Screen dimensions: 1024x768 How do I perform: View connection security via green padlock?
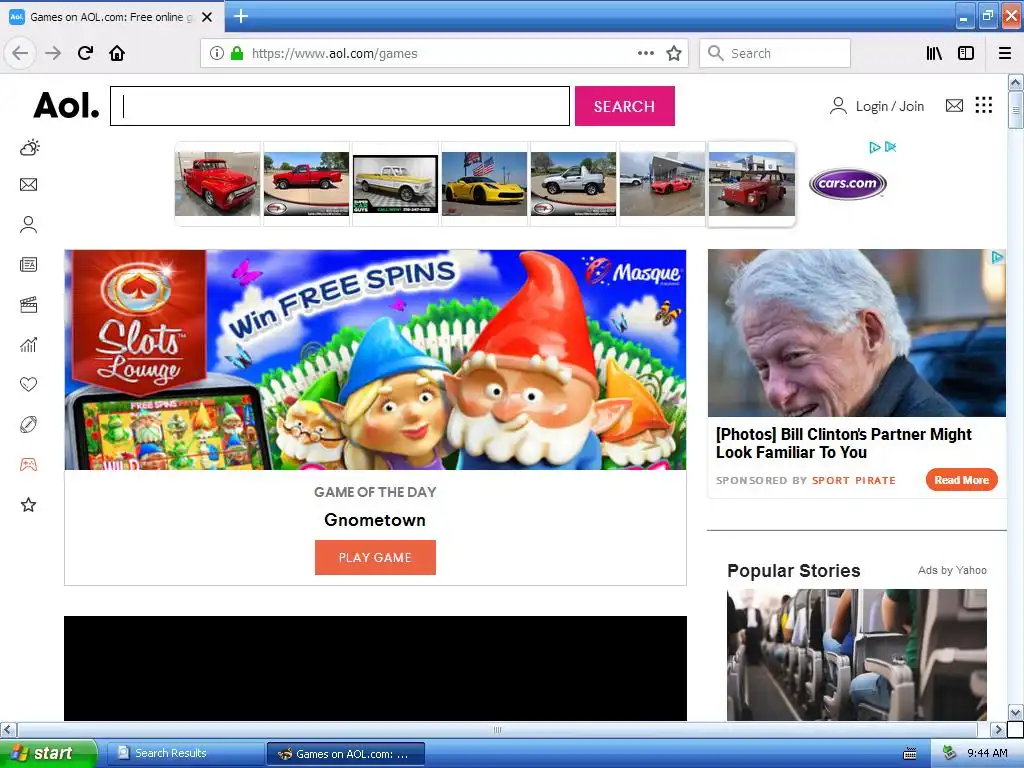coord(237,53)
